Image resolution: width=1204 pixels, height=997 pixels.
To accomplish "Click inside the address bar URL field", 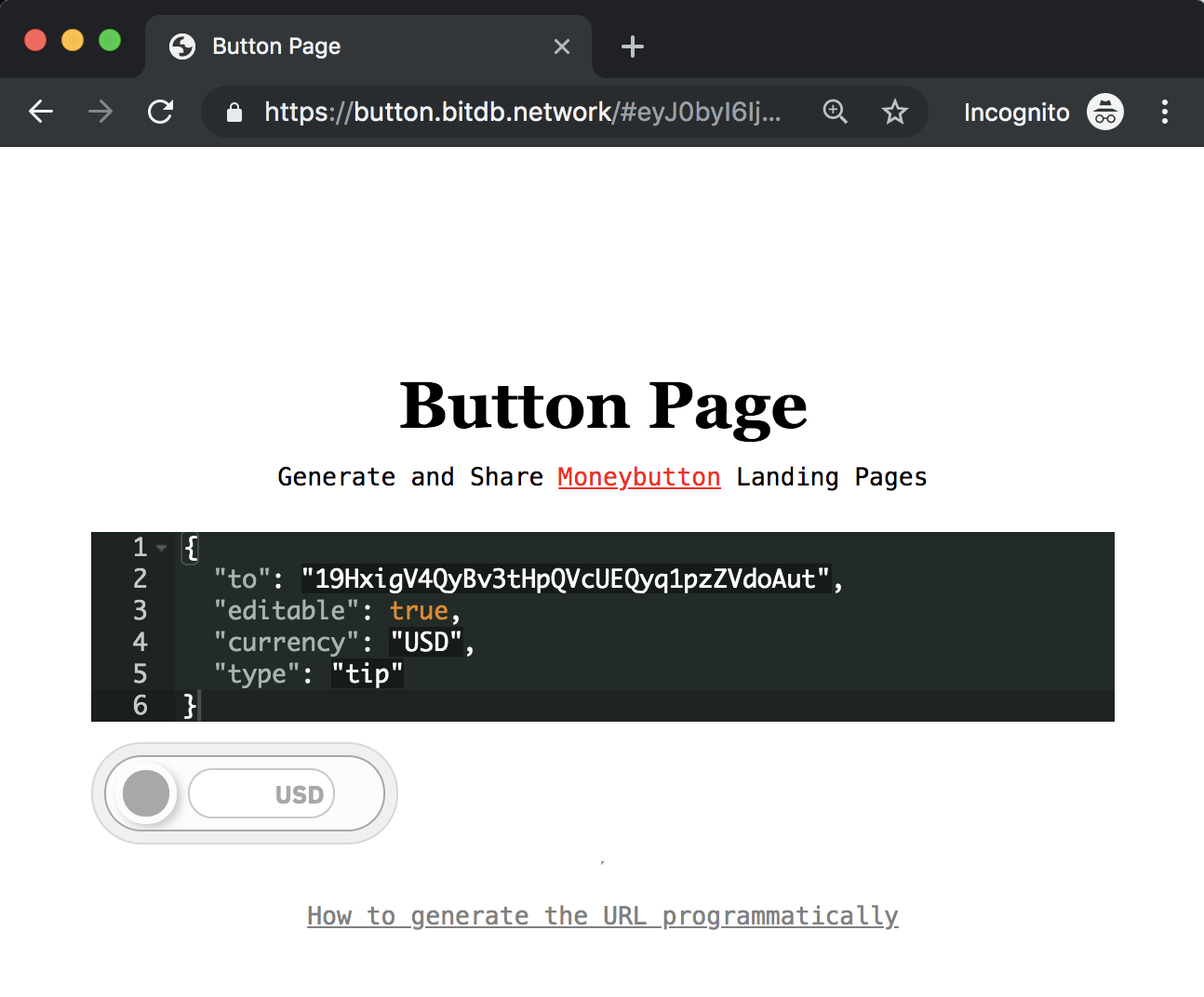I will tap(521, 112).
